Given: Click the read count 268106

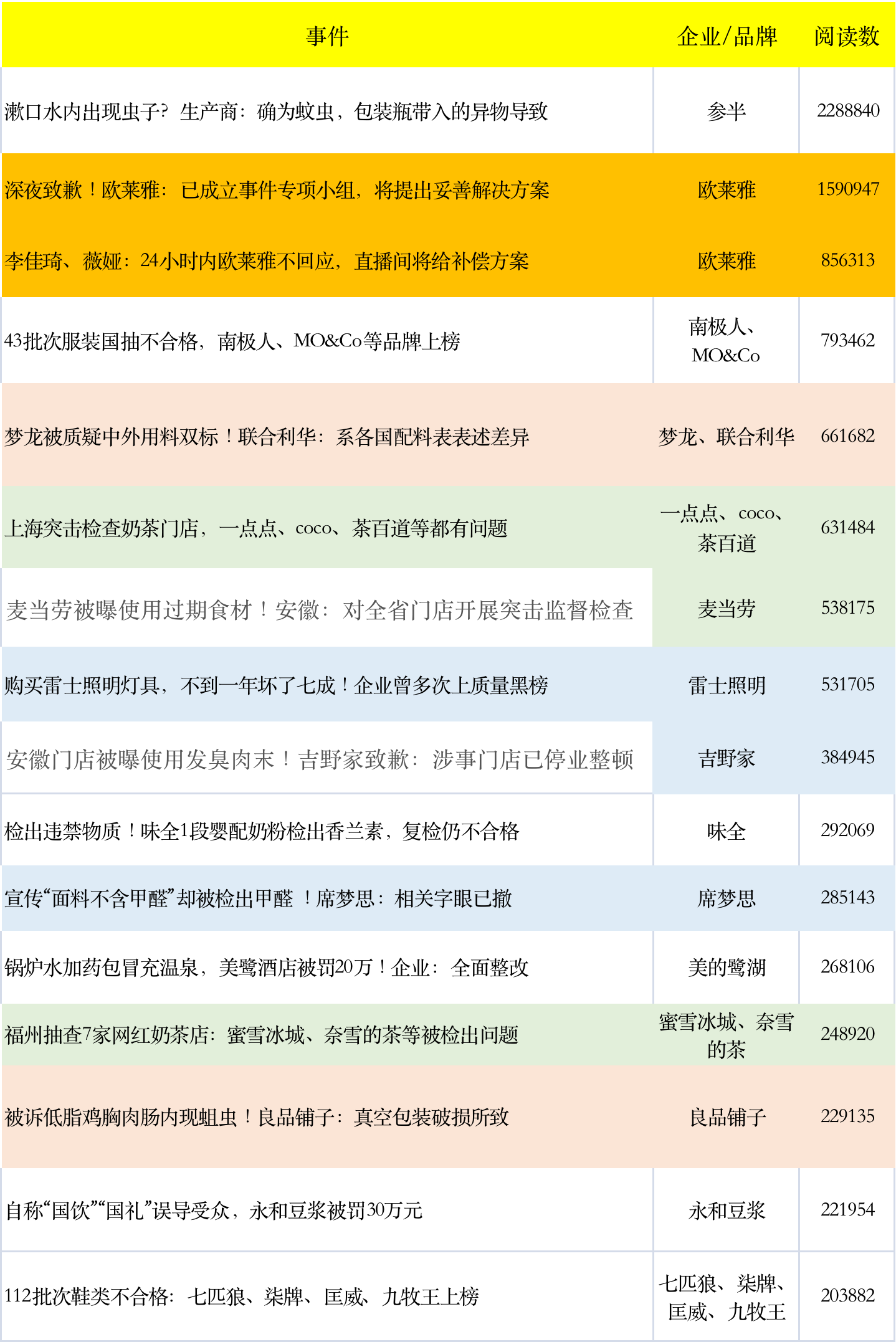Looking at the screenshot, I should coord(848,967).
